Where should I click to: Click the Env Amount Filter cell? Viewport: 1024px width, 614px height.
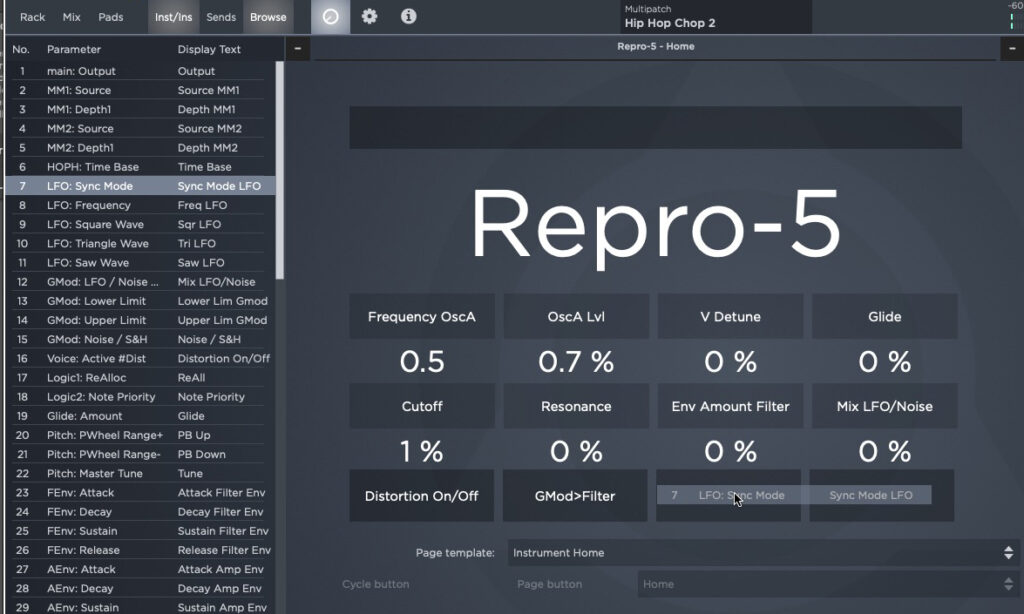tap(730, 406)
